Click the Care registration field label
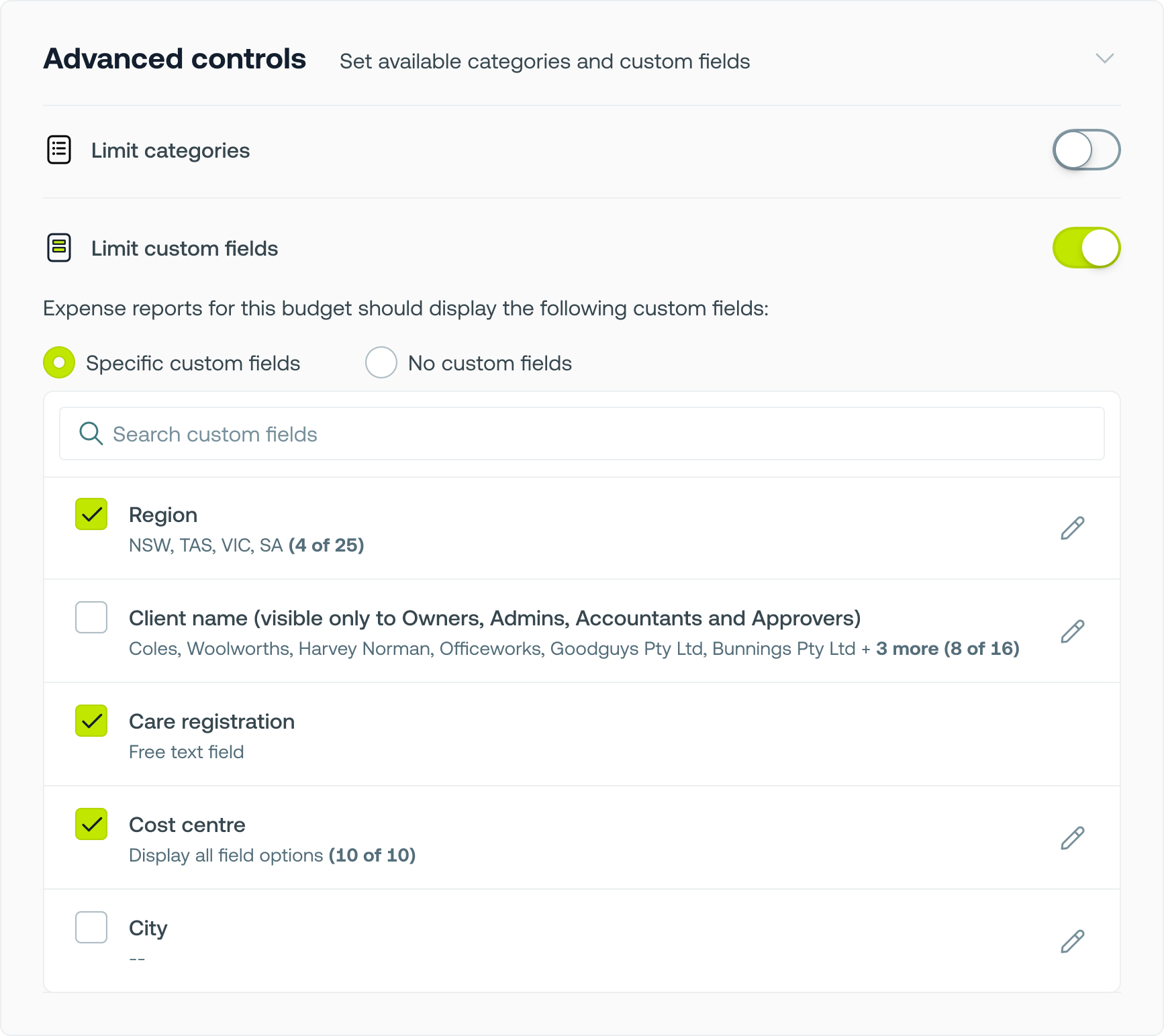 click(211, 721)
